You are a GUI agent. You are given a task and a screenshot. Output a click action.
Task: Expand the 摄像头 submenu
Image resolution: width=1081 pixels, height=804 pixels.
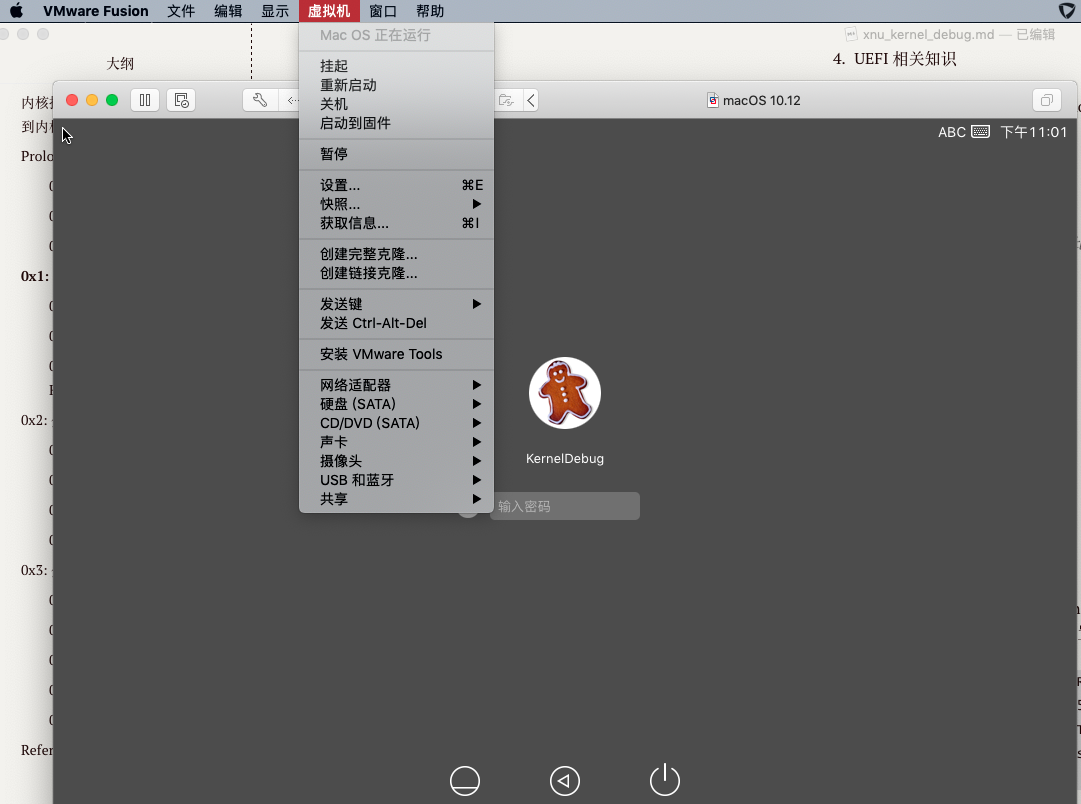click(396, 461)
